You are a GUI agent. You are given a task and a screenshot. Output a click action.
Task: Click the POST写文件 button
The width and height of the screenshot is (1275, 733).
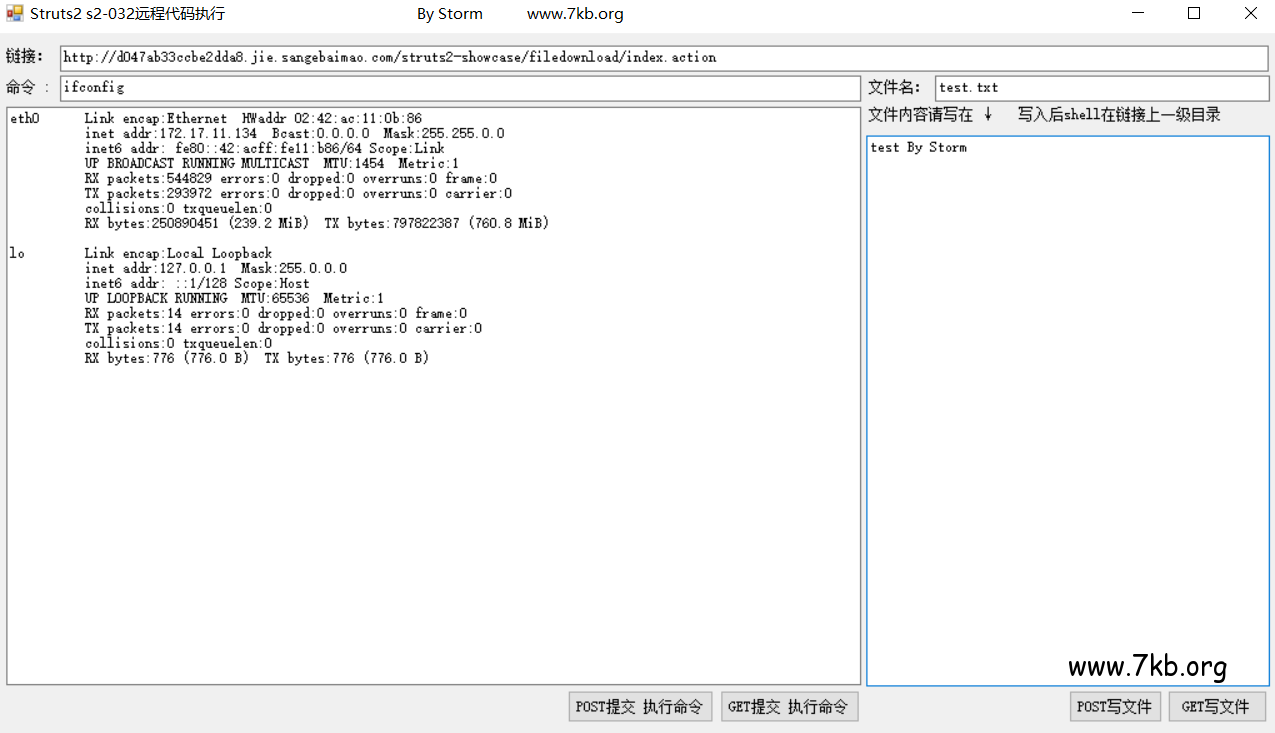coord(1114,706)
